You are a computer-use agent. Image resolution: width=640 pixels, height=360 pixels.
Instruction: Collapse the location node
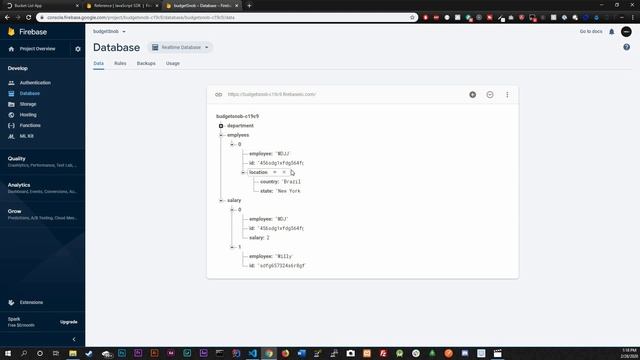pyautogui.click(x=243, y=172)
